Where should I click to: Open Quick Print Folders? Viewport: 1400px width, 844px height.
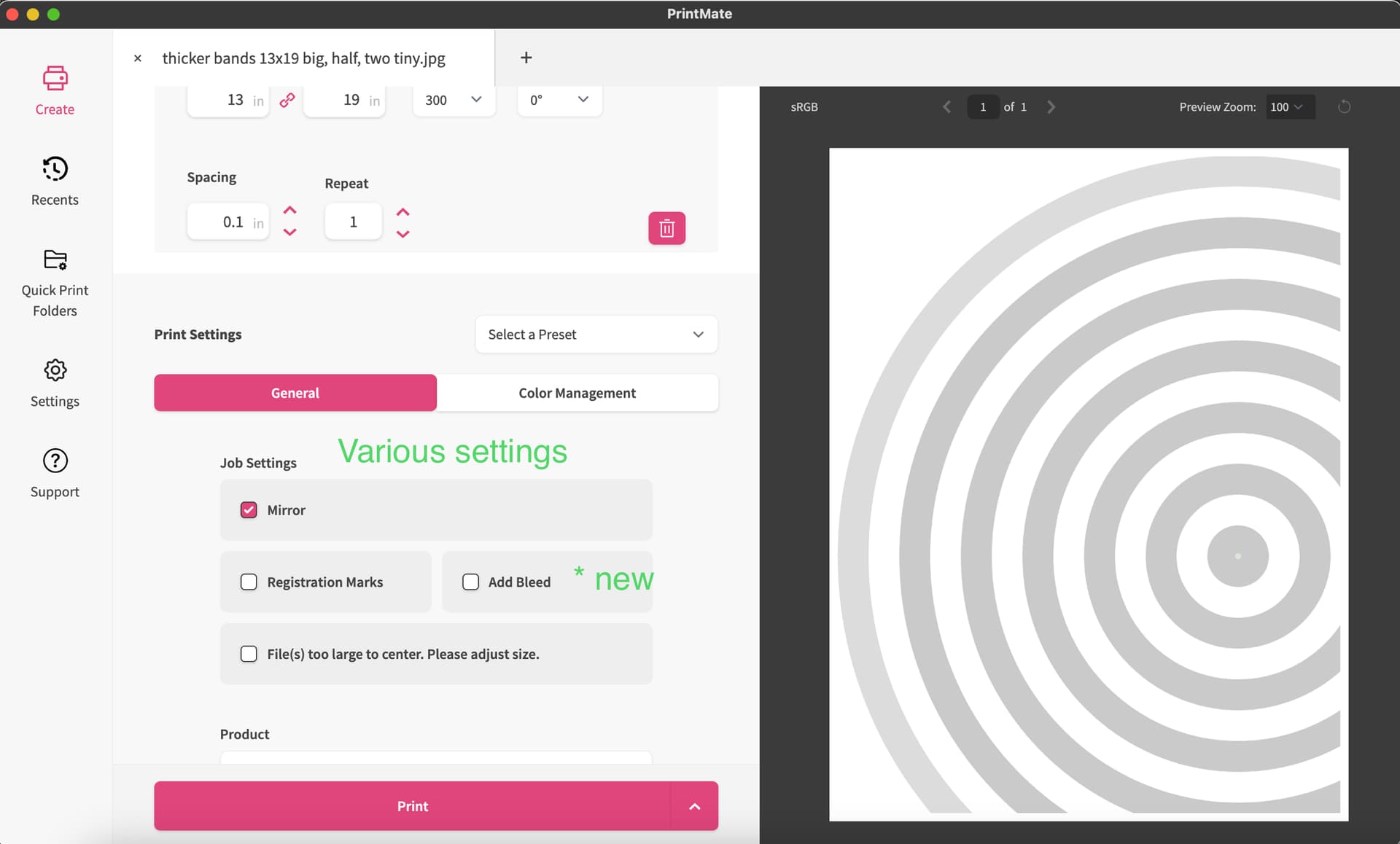tap(55, 282)
